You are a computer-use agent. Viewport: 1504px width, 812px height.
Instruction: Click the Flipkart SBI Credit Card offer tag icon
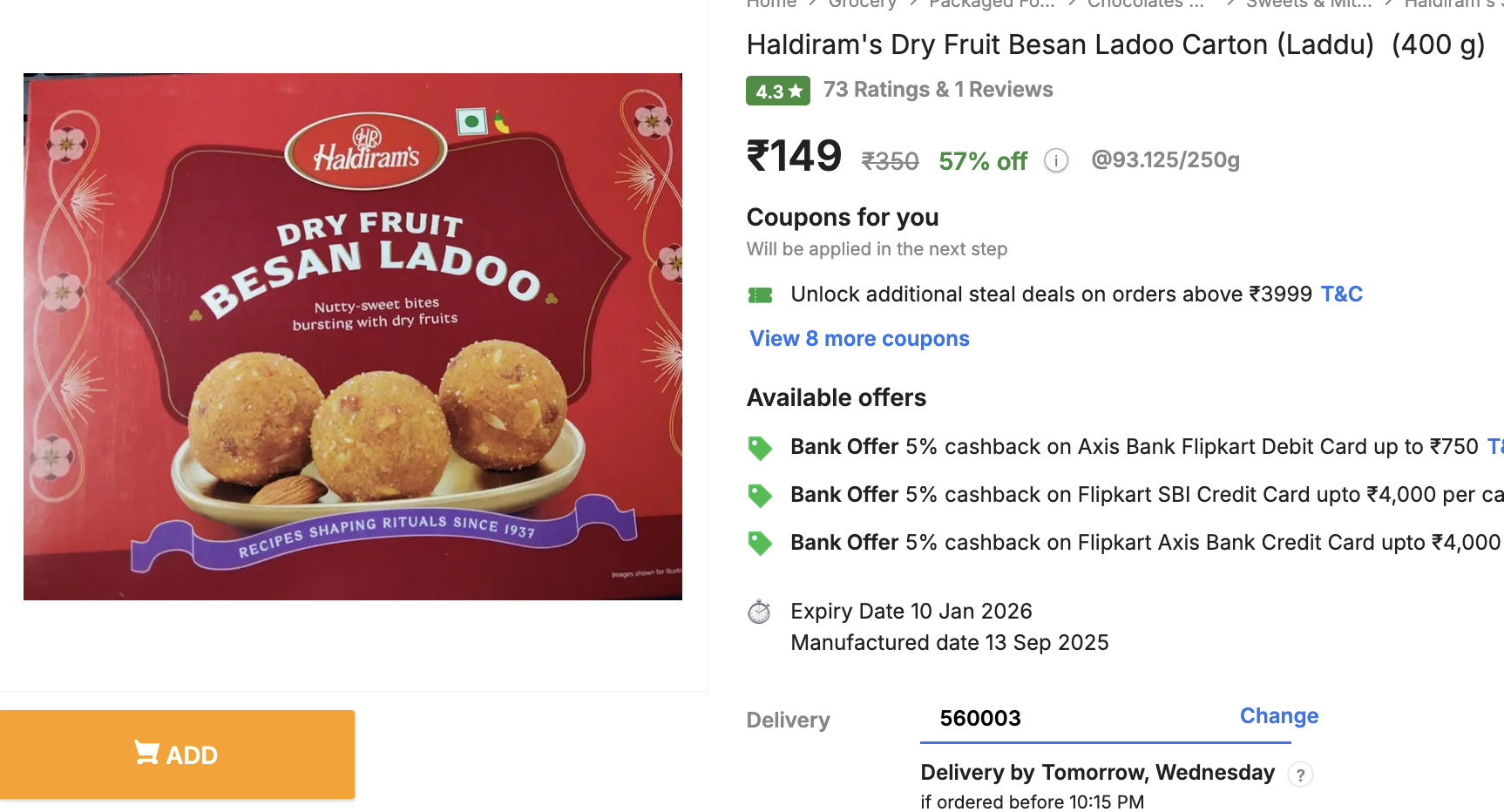(760, 496)
